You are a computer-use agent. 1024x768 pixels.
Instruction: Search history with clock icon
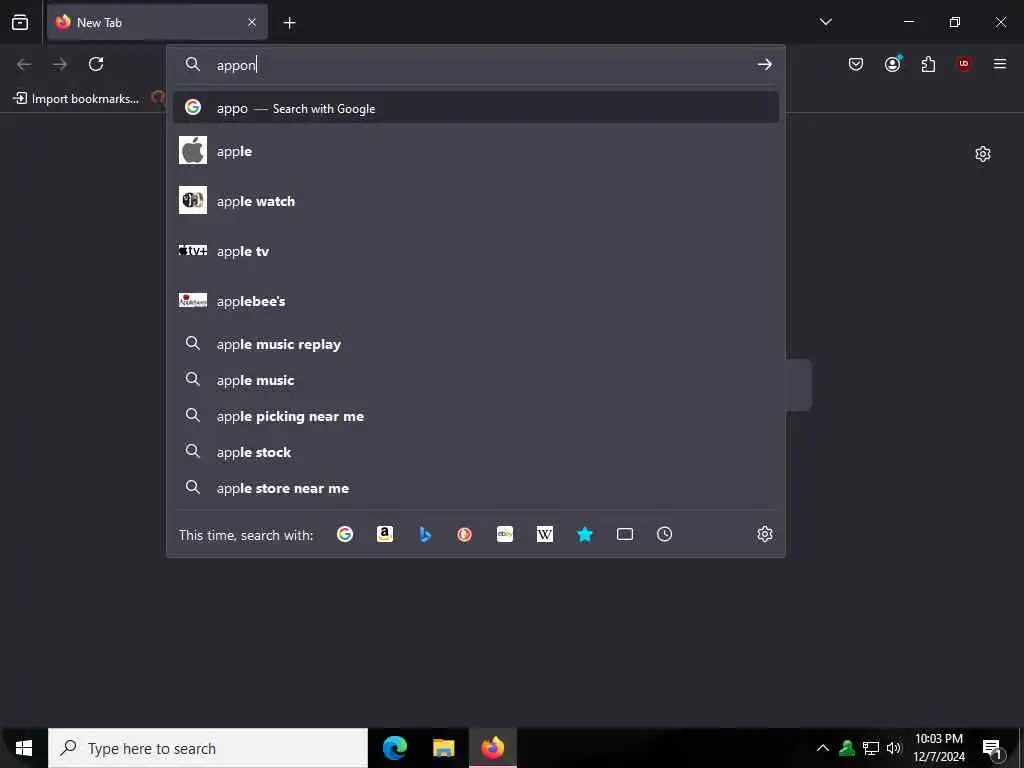[664, 534]
